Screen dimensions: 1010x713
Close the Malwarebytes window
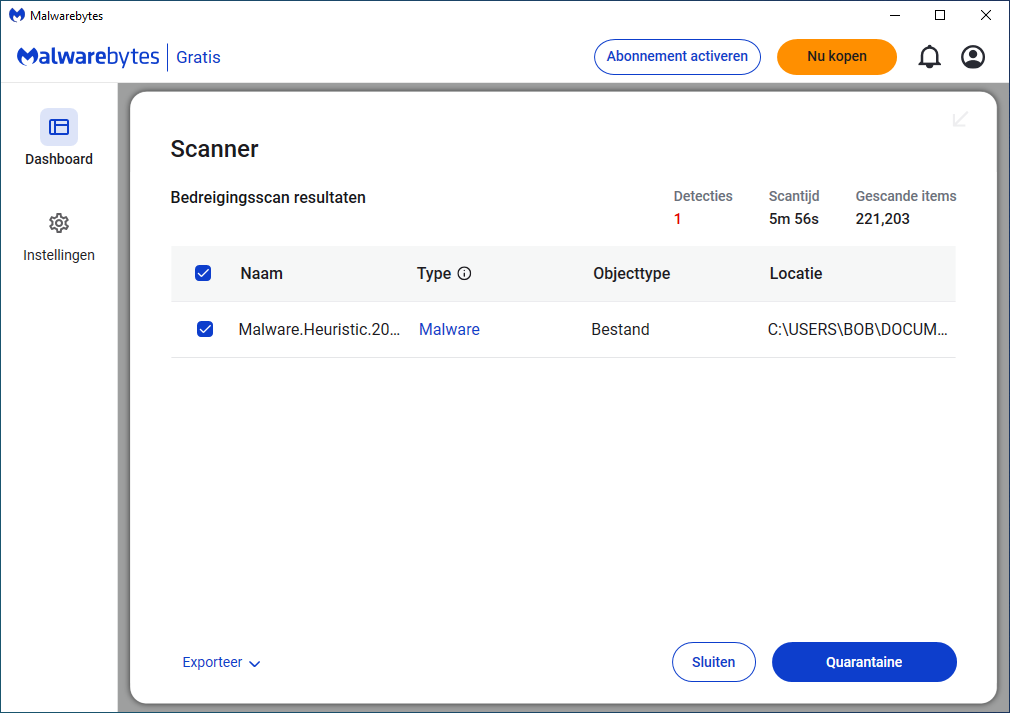986,15
